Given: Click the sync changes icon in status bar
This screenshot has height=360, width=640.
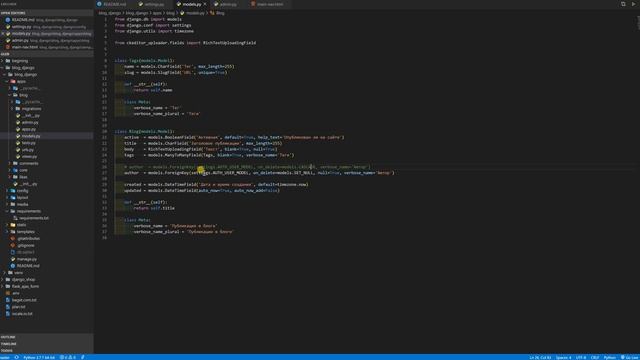Looking at the screenshot, I should click(16, 357).
